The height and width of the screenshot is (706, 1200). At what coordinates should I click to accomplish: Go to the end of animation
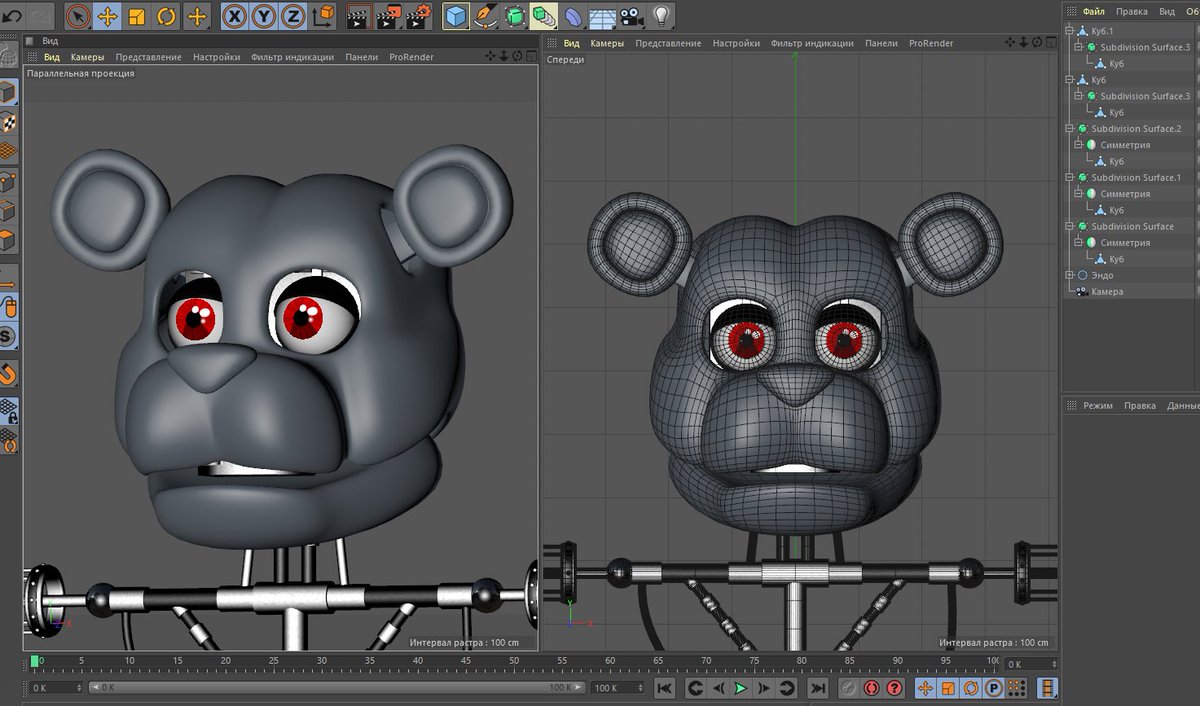click(x=818, y=688)
